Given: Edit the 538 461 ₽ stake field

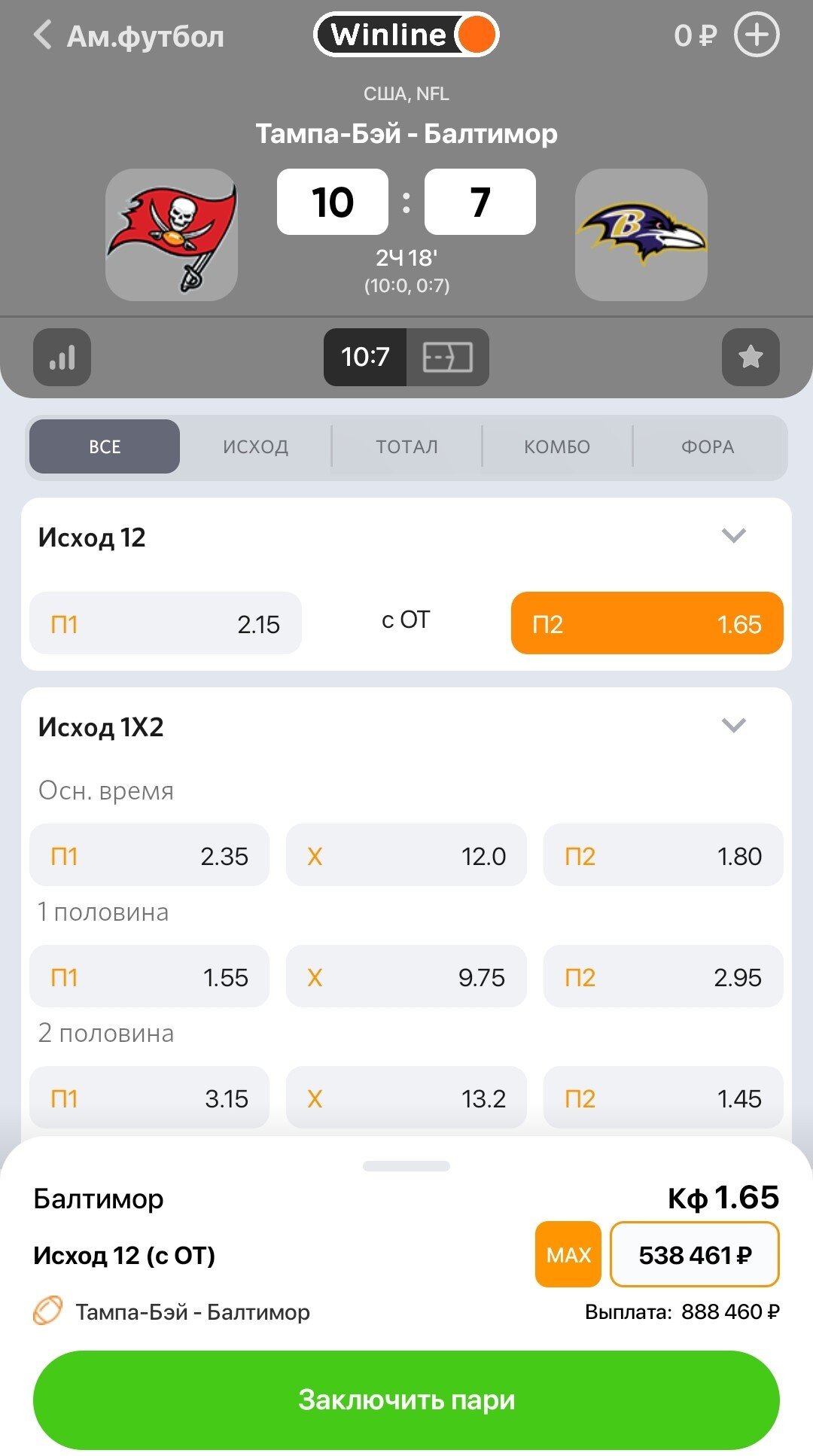Looking at the screenshot, I should [x=694, y=1254].
